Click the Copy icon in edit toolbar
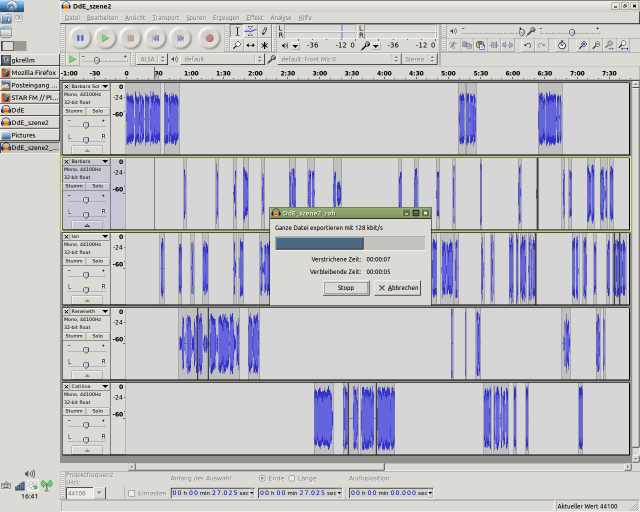The width and height of the screenshot is (640, 512). 467,45
